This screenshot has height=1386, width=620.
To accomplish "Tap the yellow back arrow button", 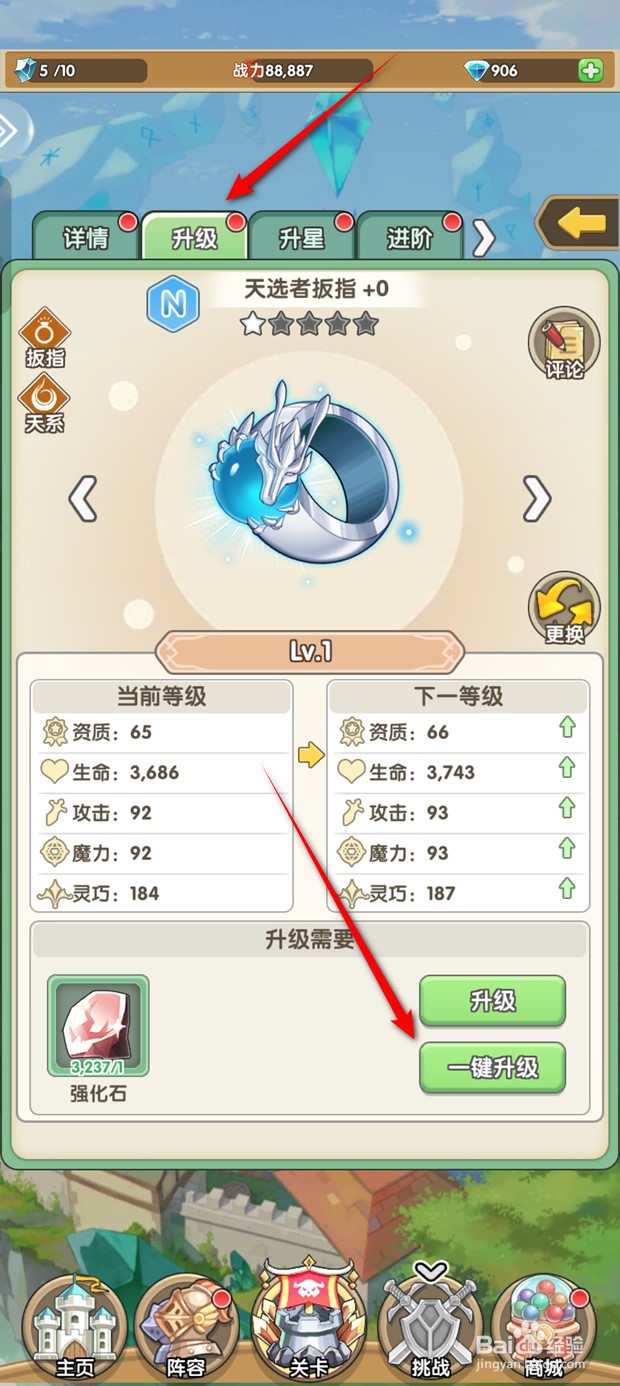I will [580, 224].
